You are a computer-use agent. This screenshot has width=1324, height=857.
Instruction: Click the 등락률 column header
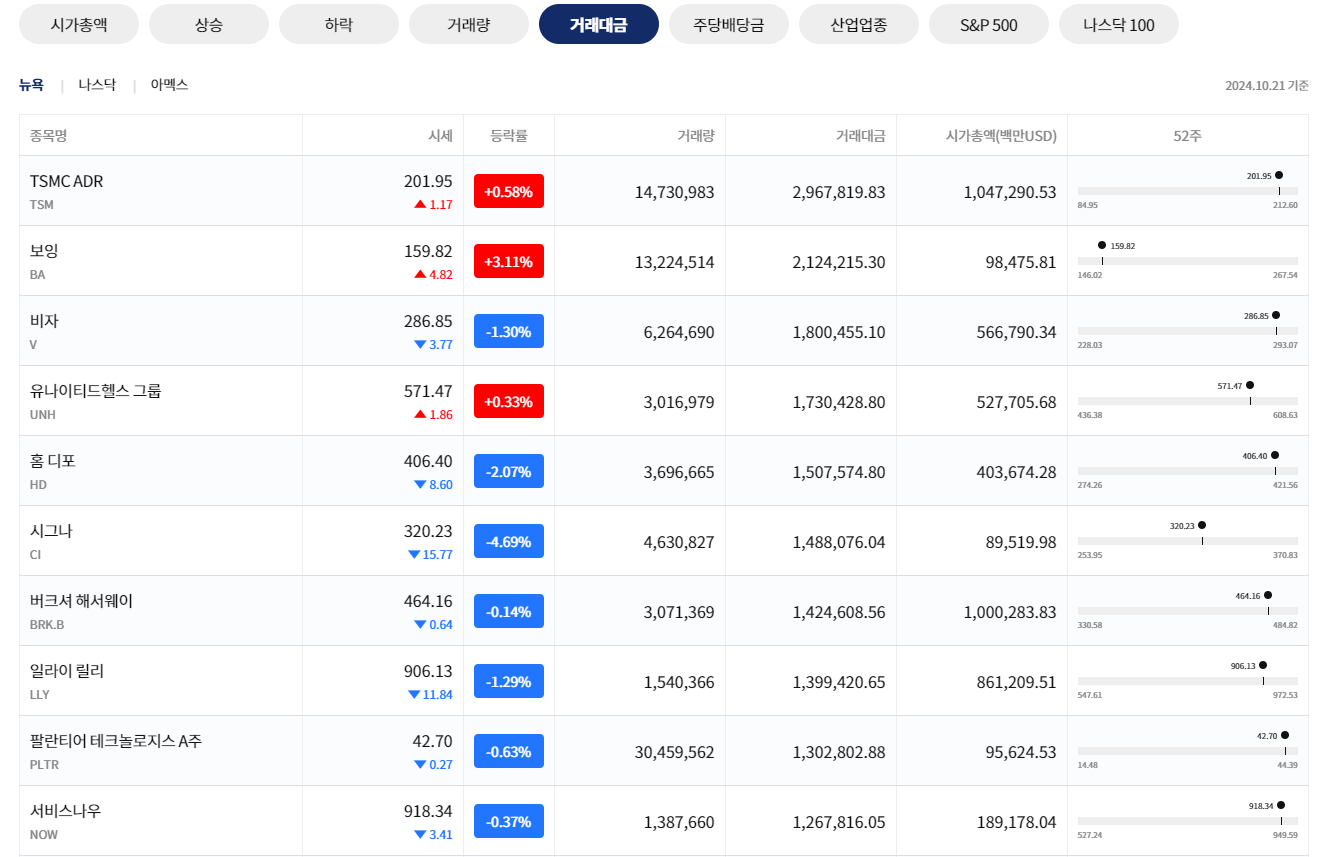coord(509,135)
